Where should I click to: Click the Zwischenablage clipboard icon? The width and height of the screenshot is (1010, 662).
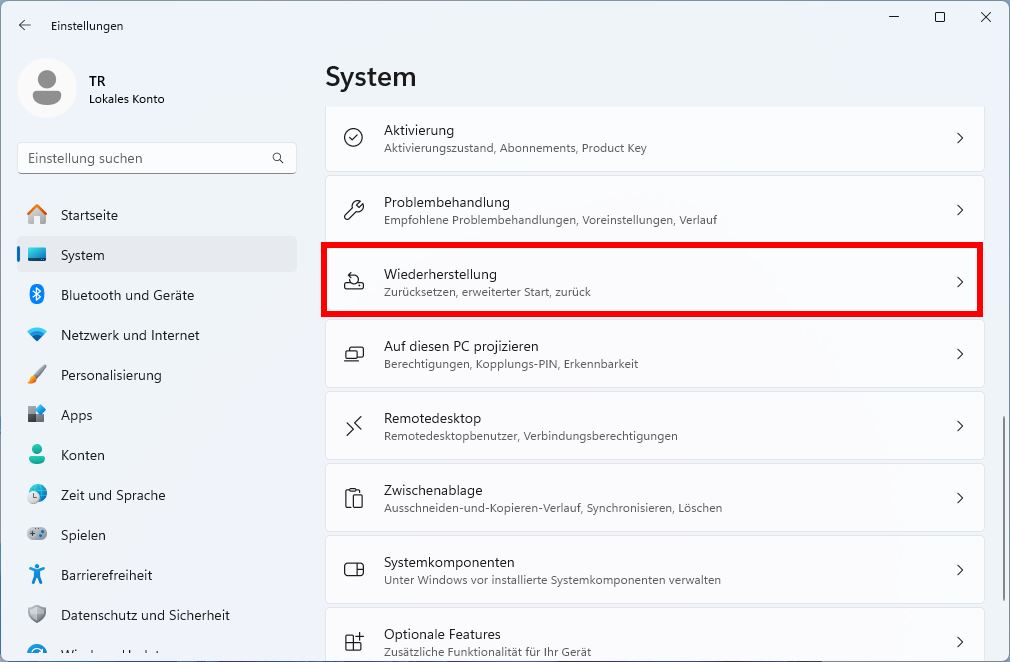(353, 498)
